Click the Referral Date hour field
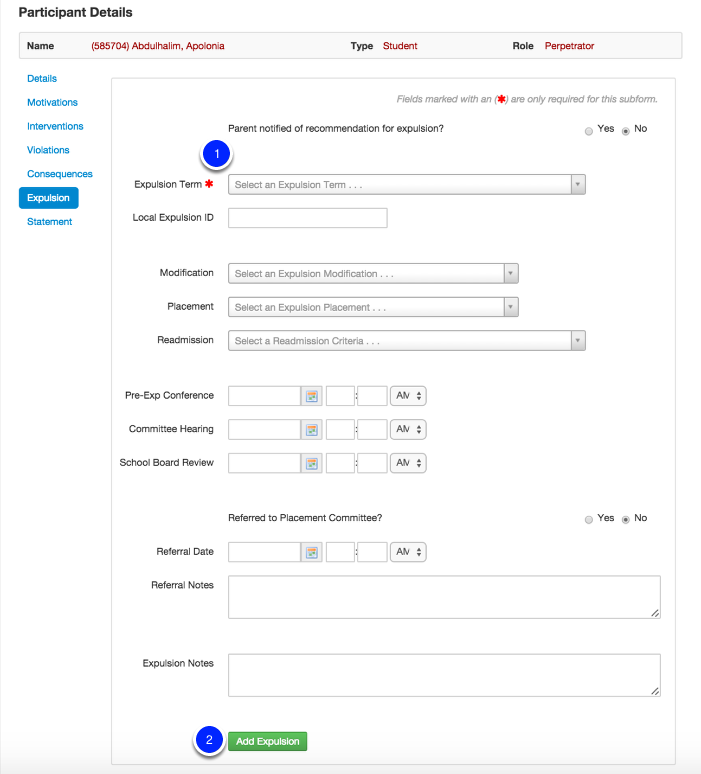This screenshot has width=701, height=774. 340,552
